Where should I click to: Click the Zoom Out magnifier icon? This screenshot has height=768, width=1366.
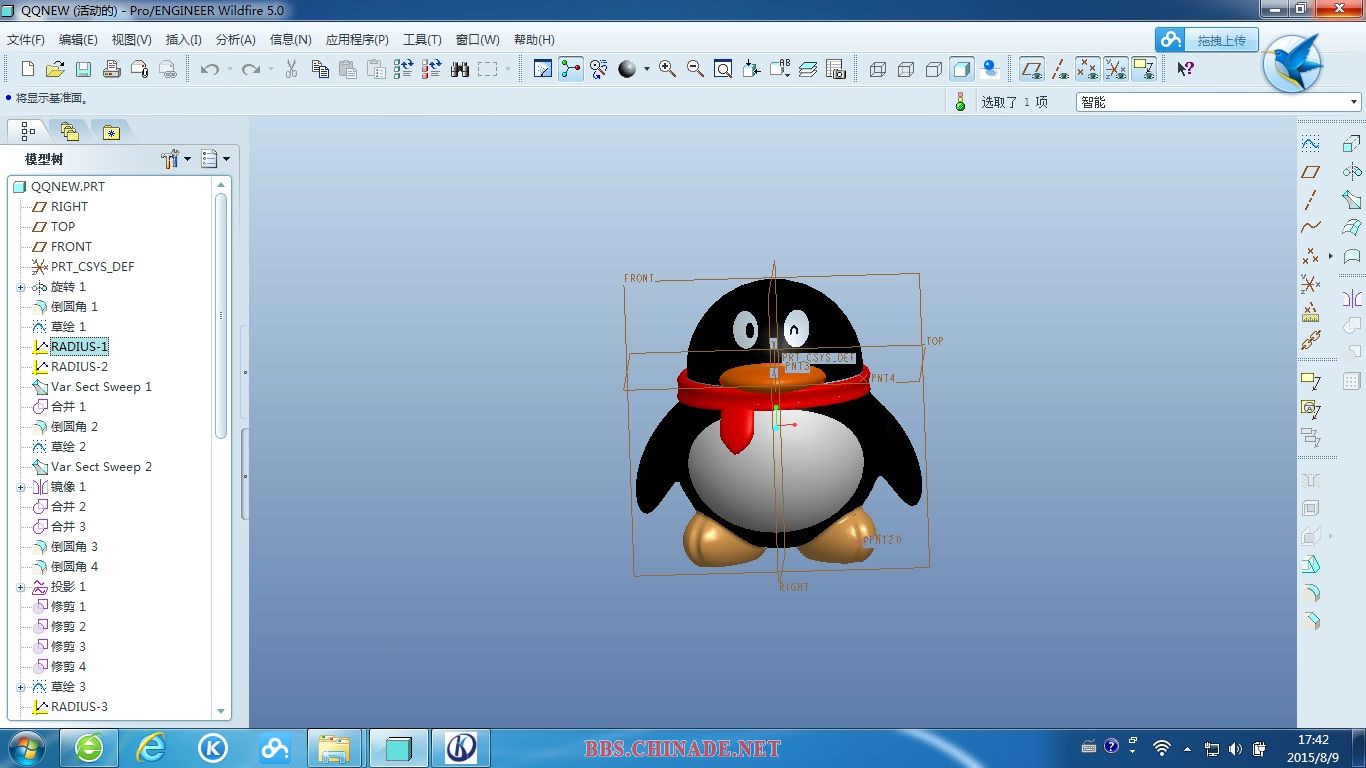(695, 69)
